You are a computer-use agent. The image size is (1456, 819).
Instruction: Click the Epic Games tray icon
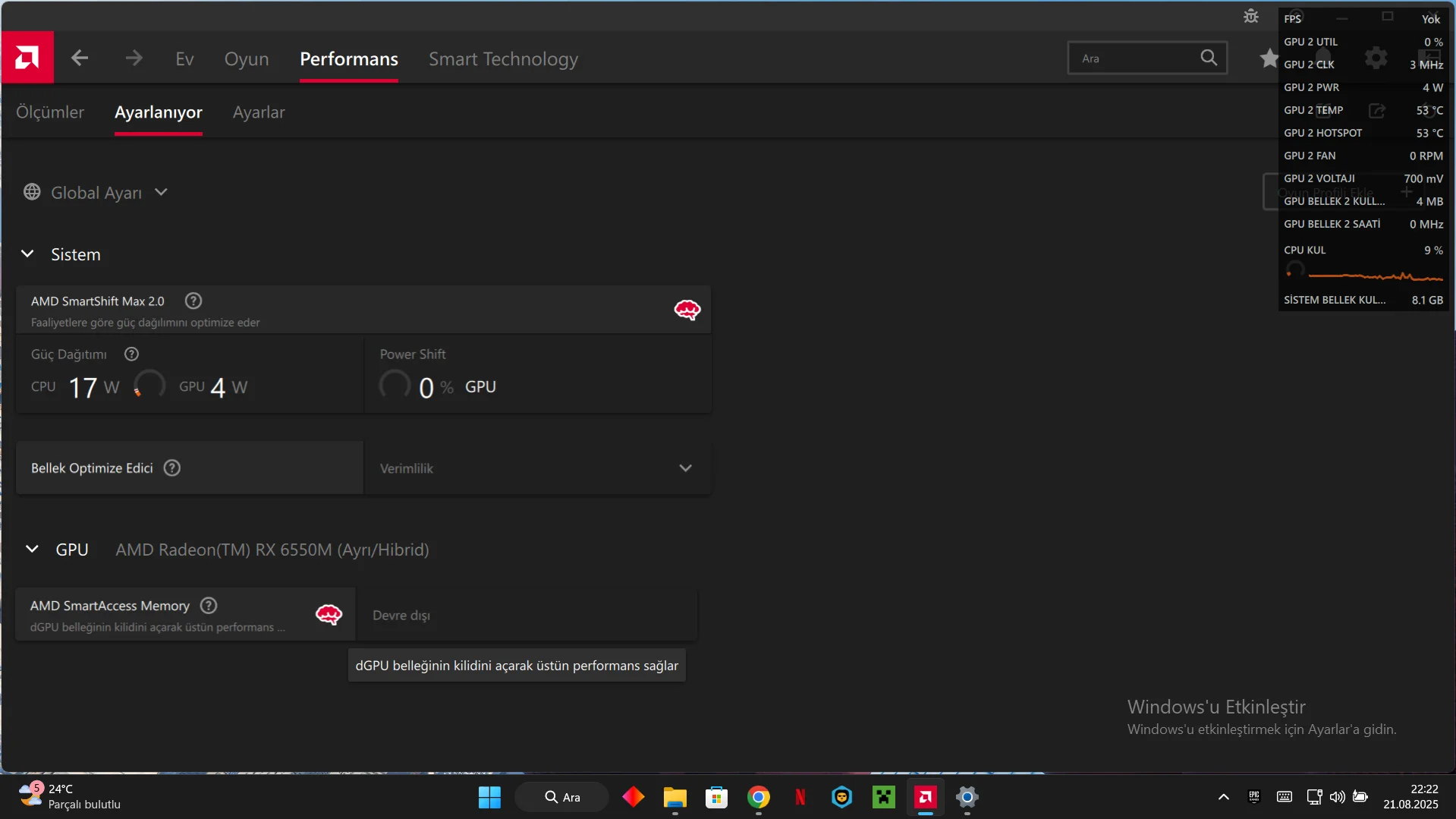tap(1253, 796)
